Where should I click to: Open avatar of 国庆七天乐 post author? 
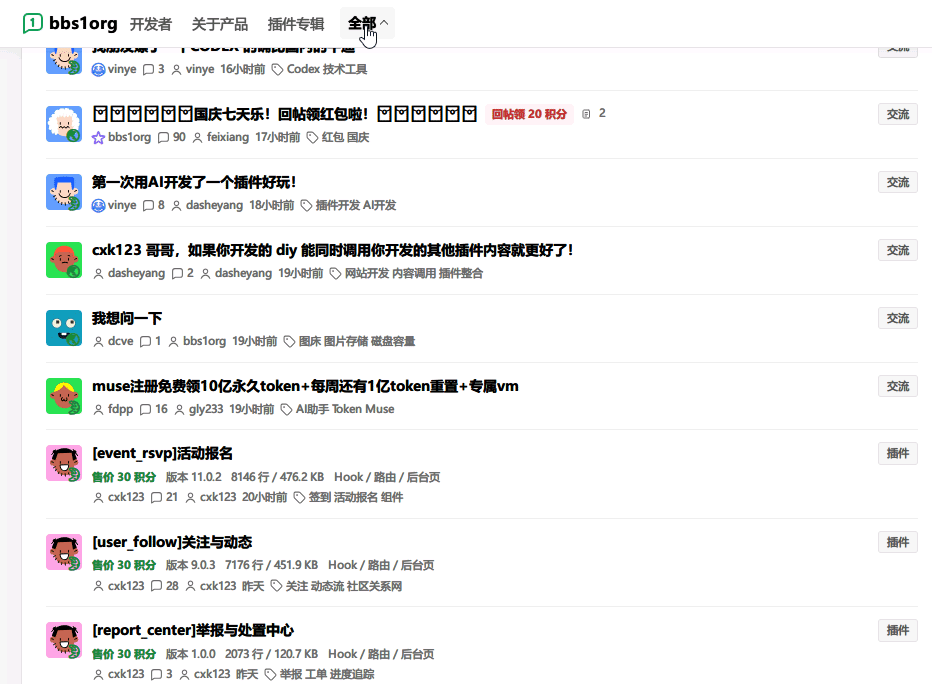tap(64, 124)
